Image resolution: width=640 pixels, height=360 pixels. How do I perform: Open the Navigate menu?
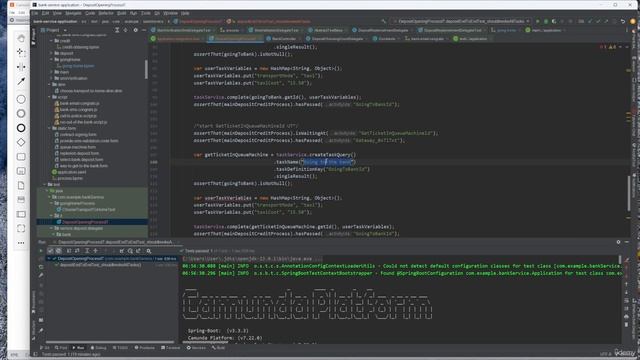[x=73, y=13]
